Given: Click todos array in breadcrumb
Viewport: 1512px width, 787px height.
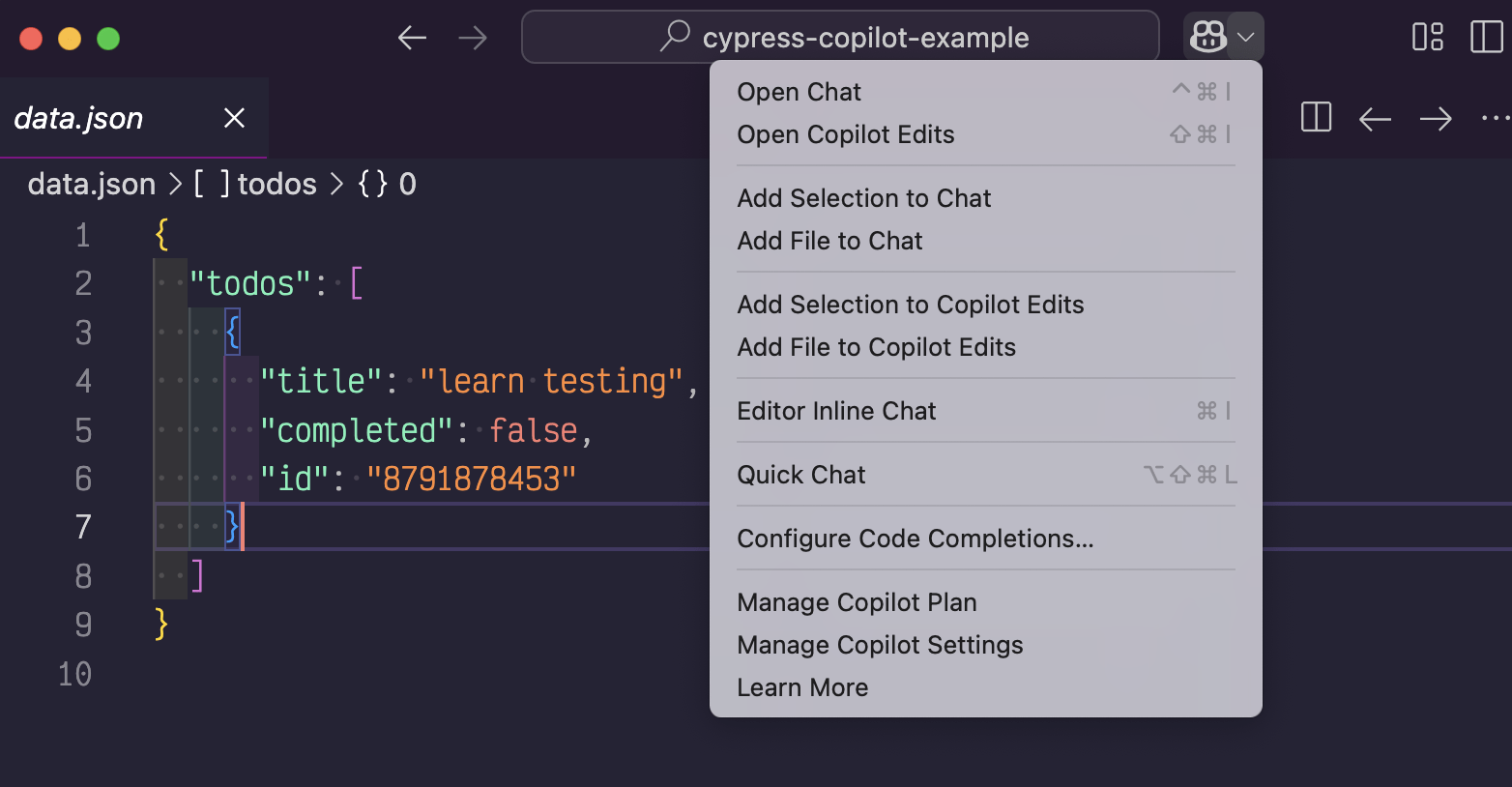Looking at the screenshot, I should (255, 184).
